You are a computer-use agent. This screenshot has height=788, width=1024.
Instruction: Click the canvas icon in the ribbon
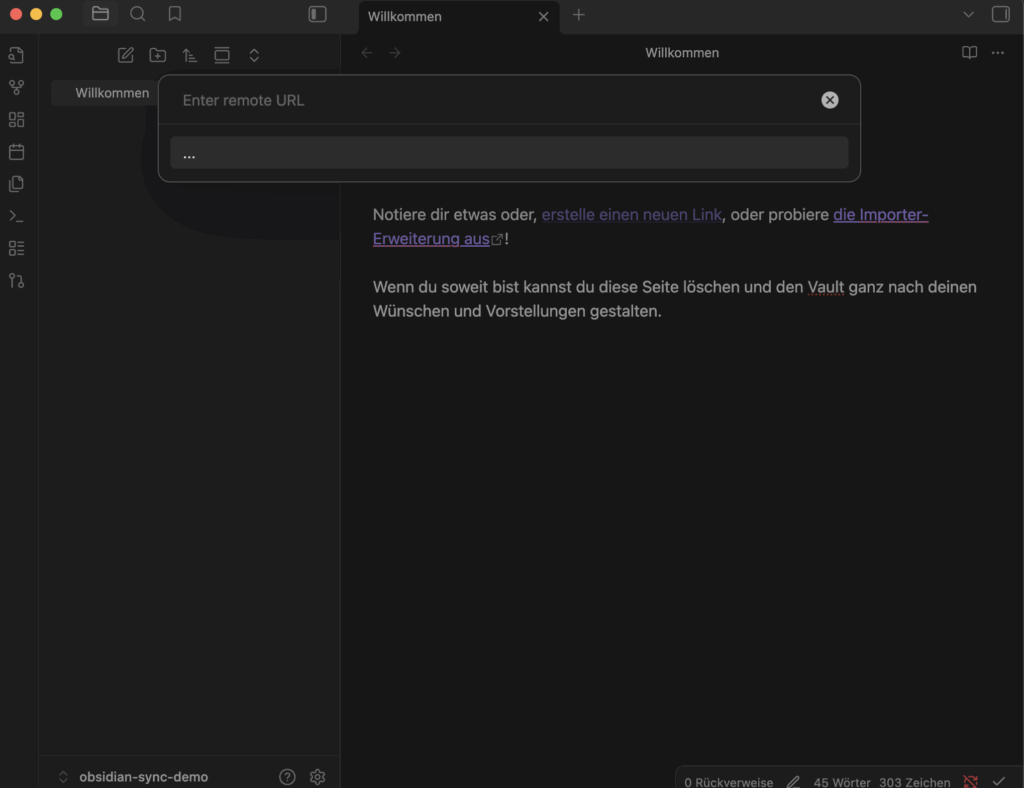click(16, 120)
